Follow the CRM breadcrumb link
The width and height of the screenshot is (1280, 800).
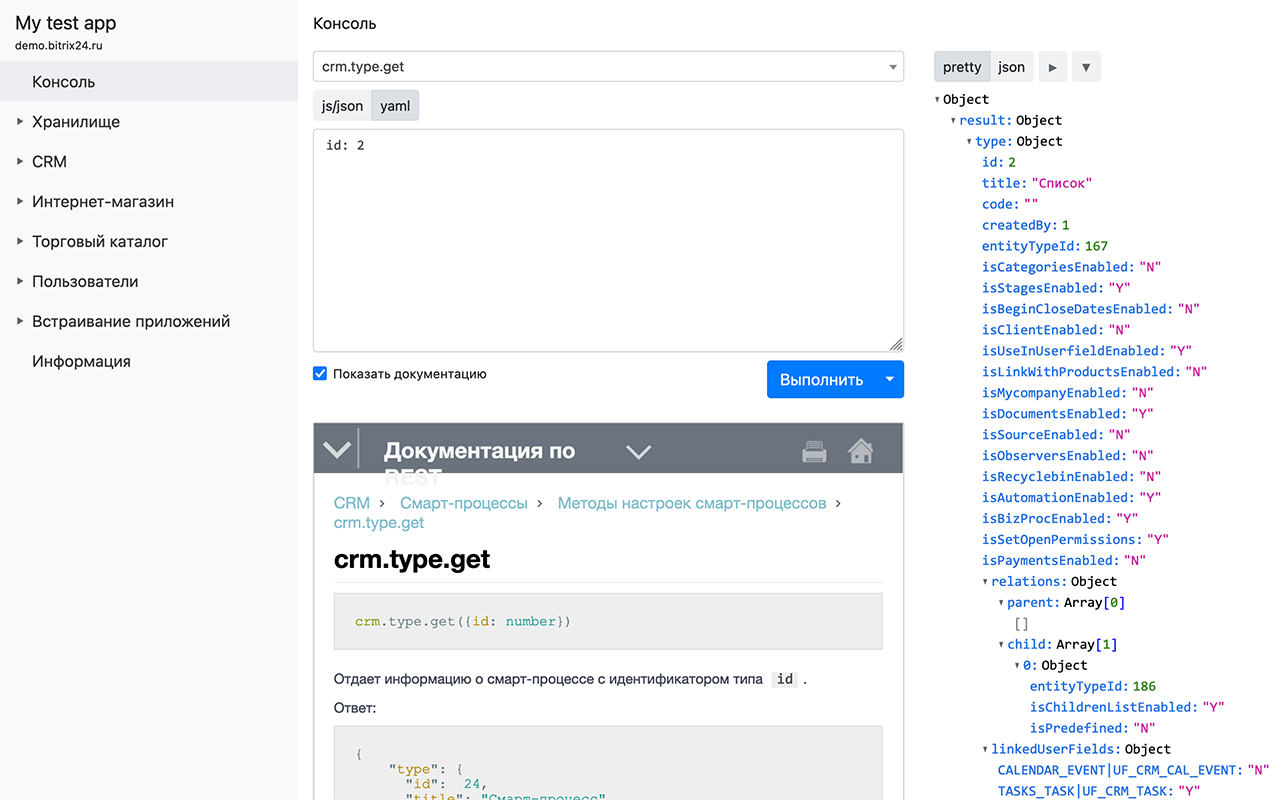point(352,503)
